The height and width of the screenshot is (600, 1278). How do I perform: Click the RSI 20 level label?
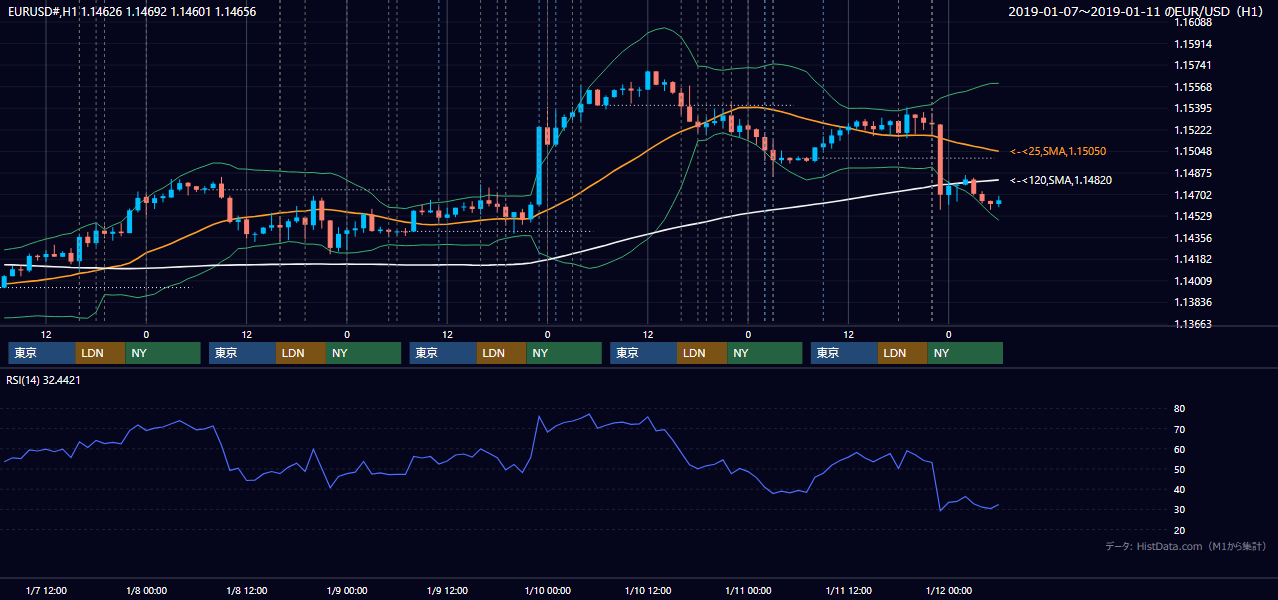click(x=1179, y=530)
